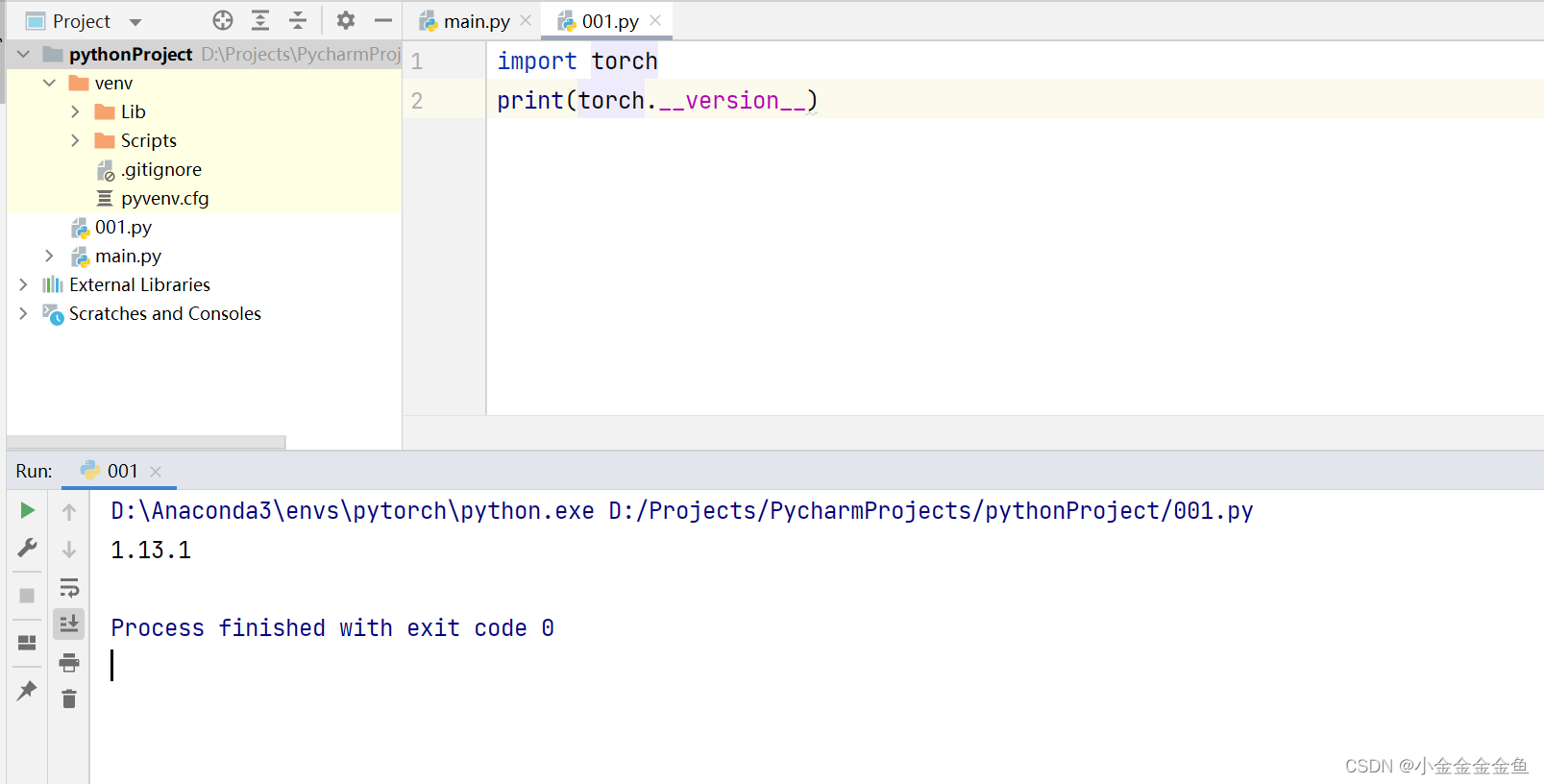Click the Select Opened File locate icon
The image size is (1544, 784).
click(x=223, y=20)
